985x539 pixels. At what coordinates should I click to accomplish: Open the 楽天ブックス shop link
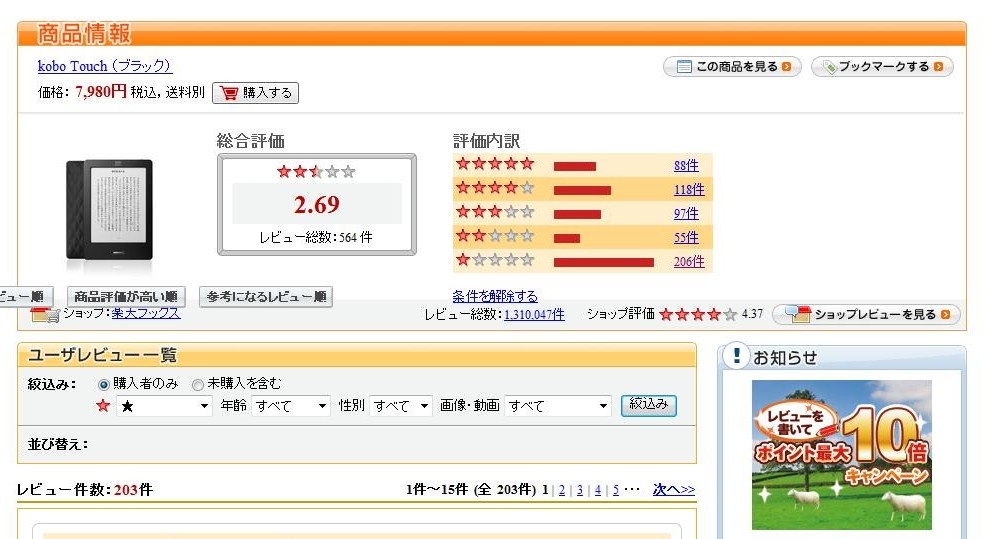click(x=146, y=313)
